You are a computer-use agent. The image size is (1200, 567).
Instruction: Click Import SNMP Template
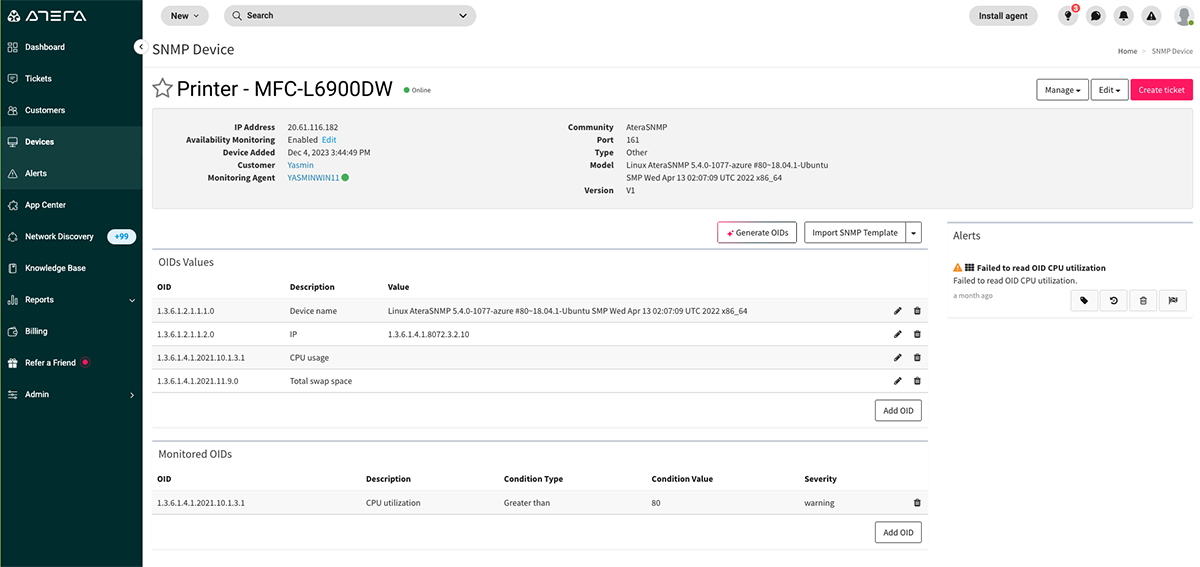point(855,232)
